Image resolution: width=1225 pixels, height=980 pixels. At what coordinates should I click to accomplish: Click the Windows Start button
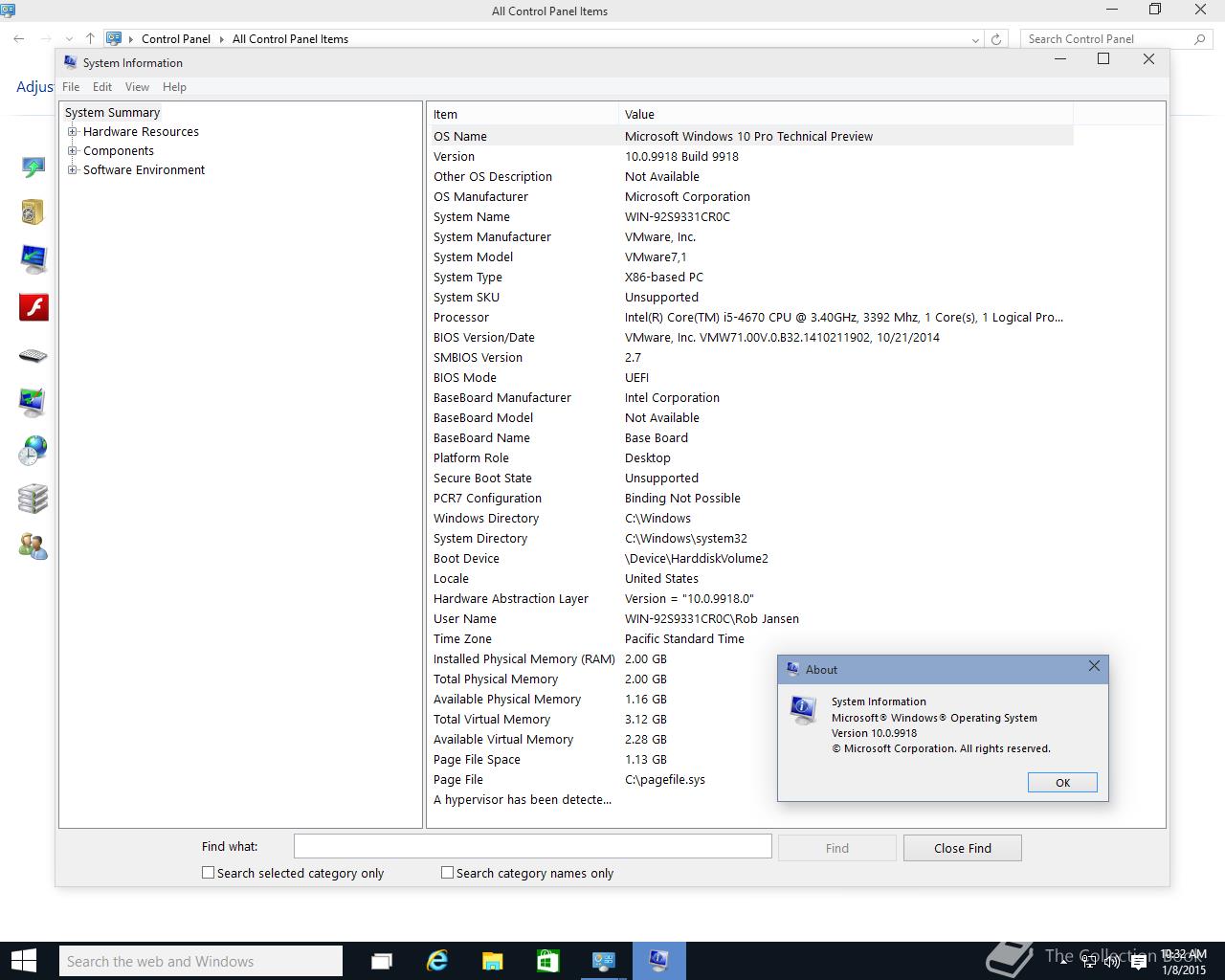point(23,961)
